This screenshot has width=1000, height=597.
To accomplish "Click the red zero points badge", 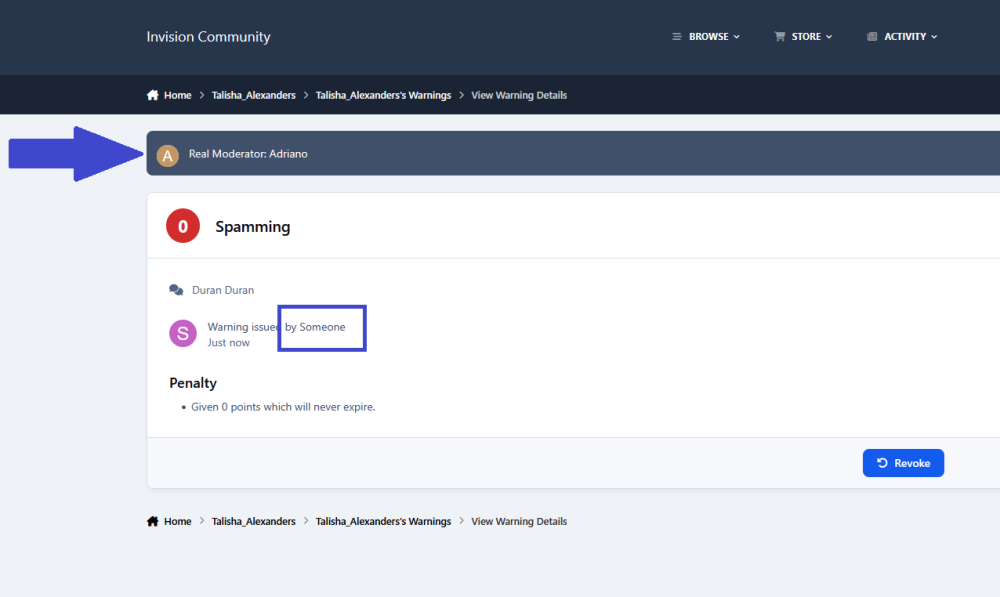I will 183,226.
